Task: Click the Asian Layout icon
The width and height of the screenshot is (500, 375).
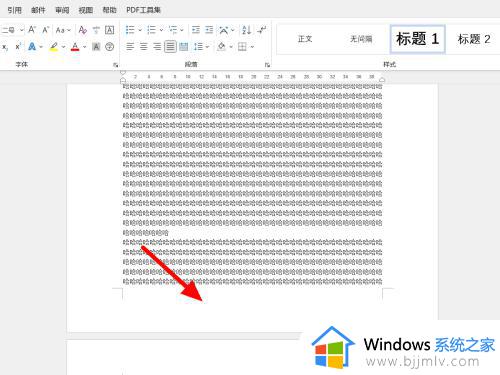Action: [224, 30]
